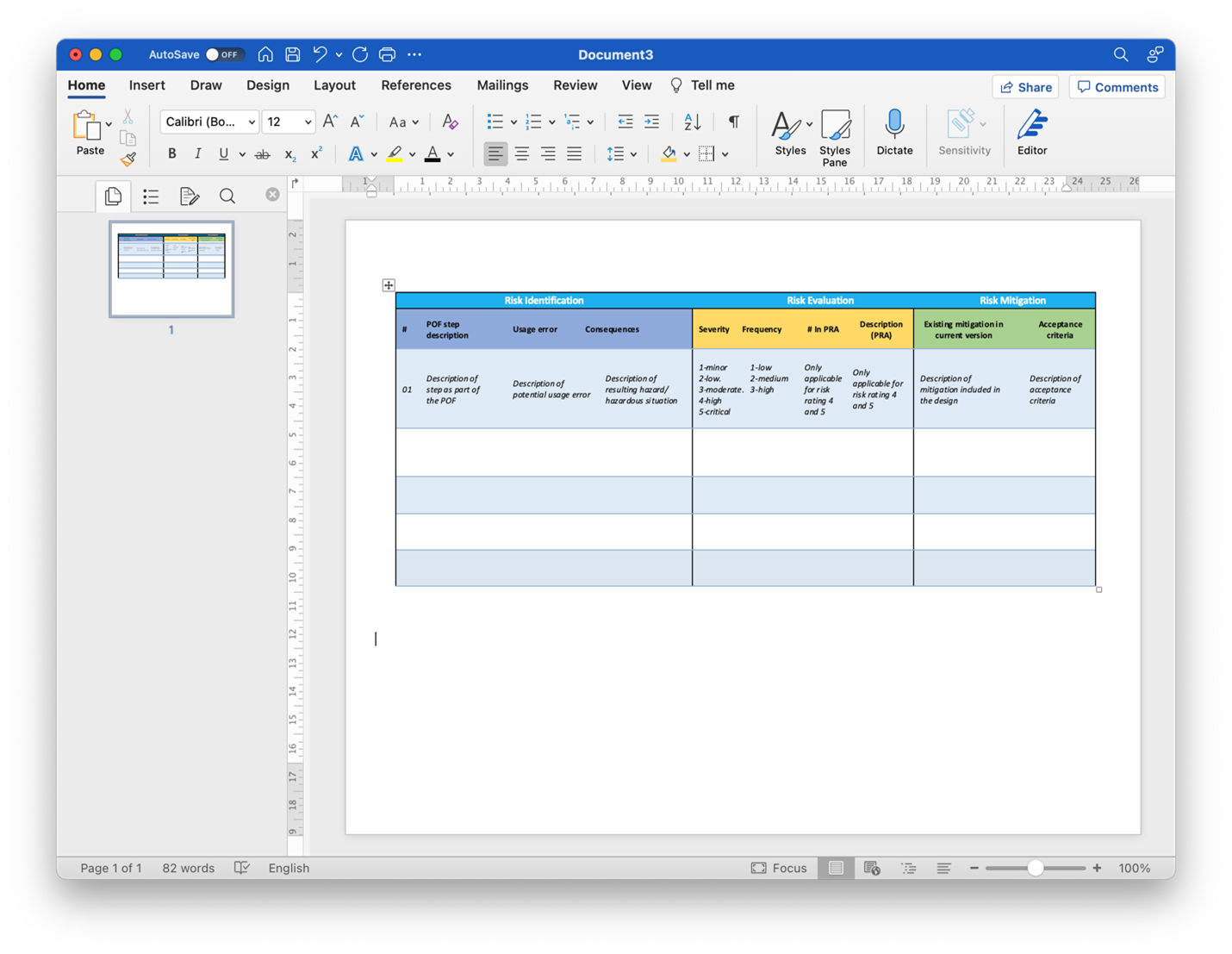Toggle bold formatting
The image size is (1232, 954).
pyautogui.click(x=171, y=154)
